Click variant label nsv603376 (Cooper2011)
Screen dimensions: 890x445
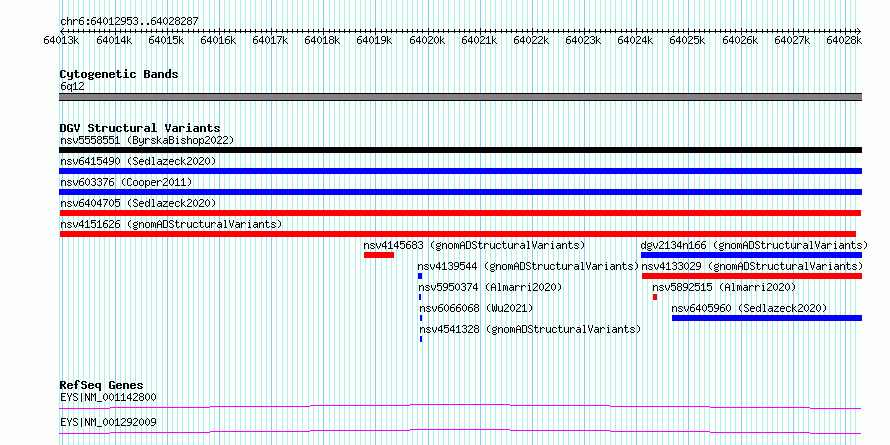tap(126, 182)
